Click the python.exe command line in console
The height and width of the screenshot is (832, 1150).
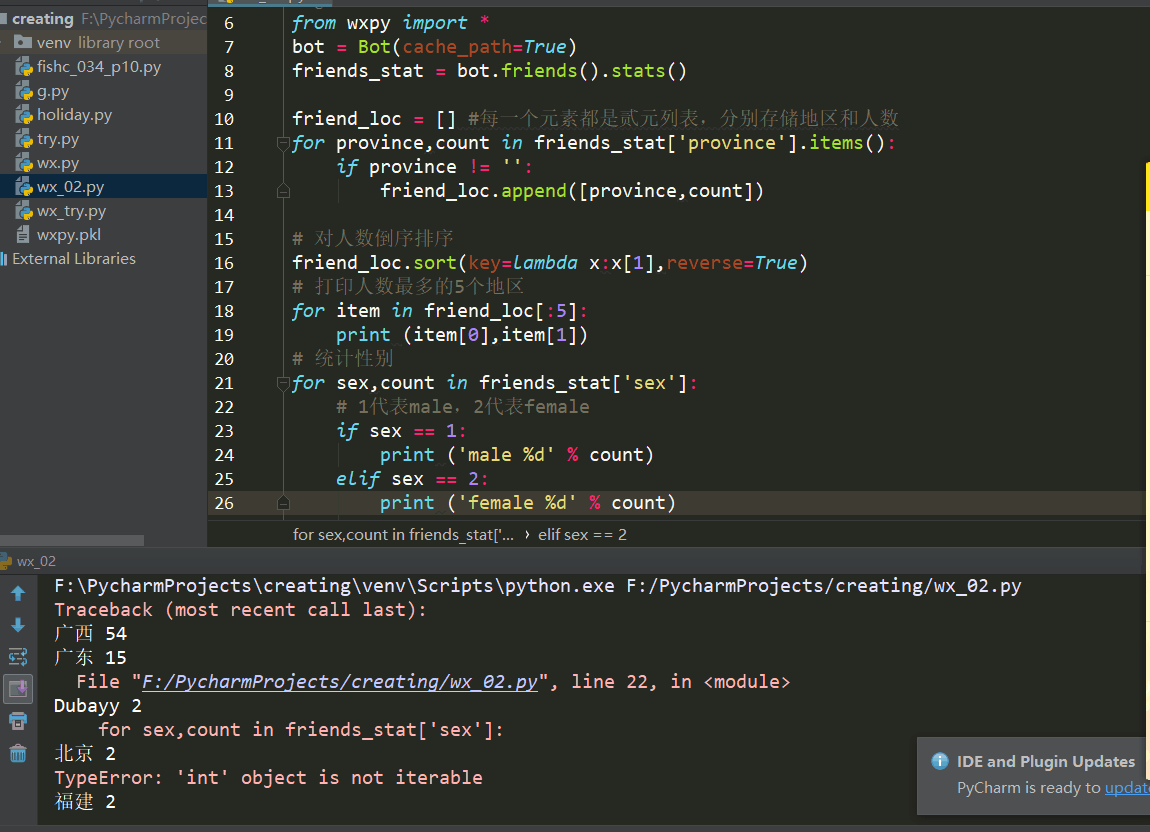538,586
